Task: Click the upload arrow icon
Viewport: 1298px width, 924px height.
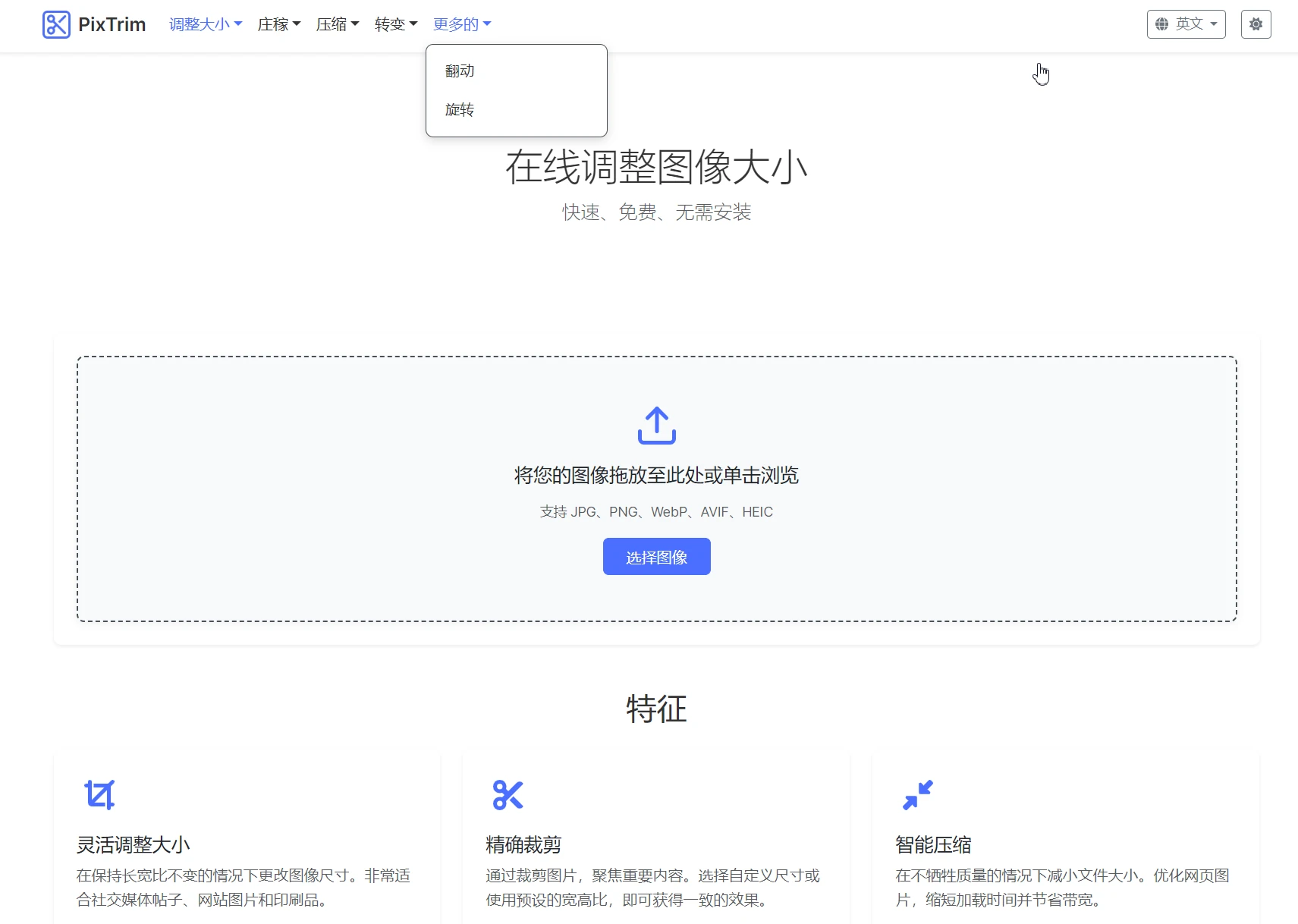Action: point(656,426)
